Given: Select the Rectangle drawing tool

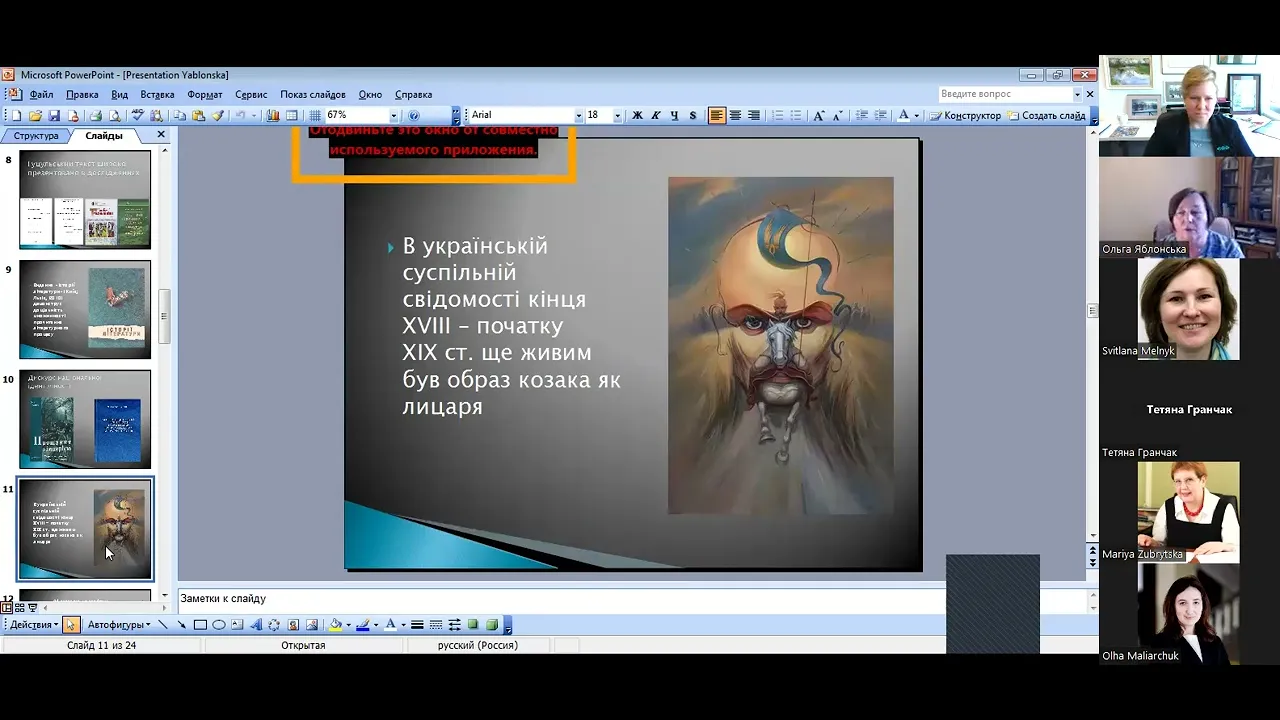Looking at the screenshot, I should 200,625.
